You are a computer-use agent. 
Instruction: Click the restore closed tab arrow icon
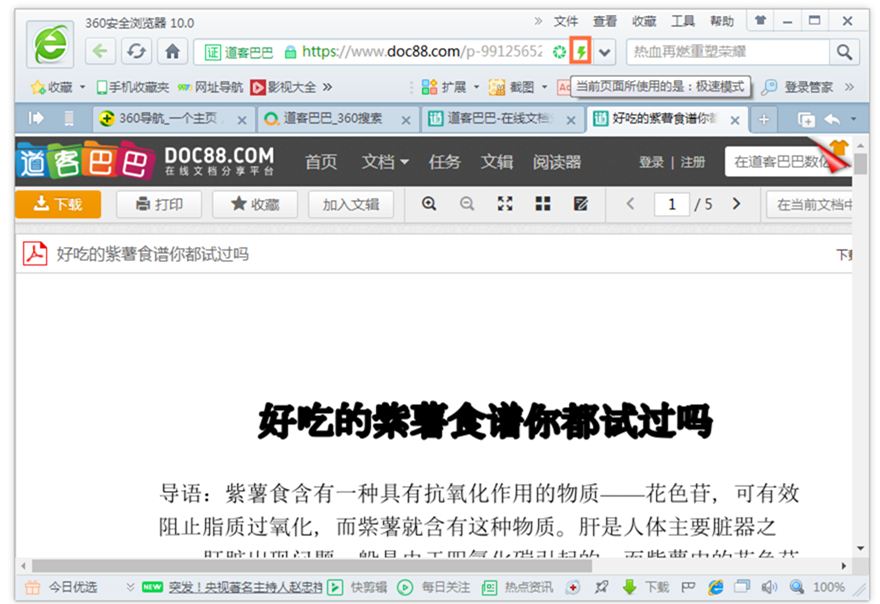coord(832,120)
